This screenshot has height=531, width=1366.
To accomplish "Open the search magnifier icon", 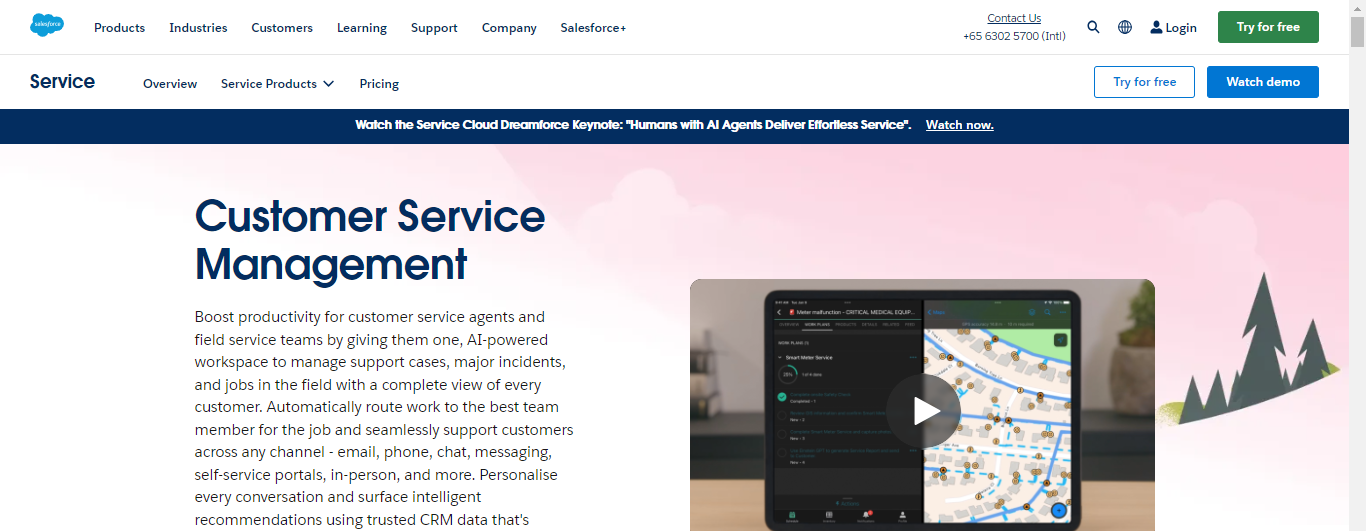I will click(1093, 27).
